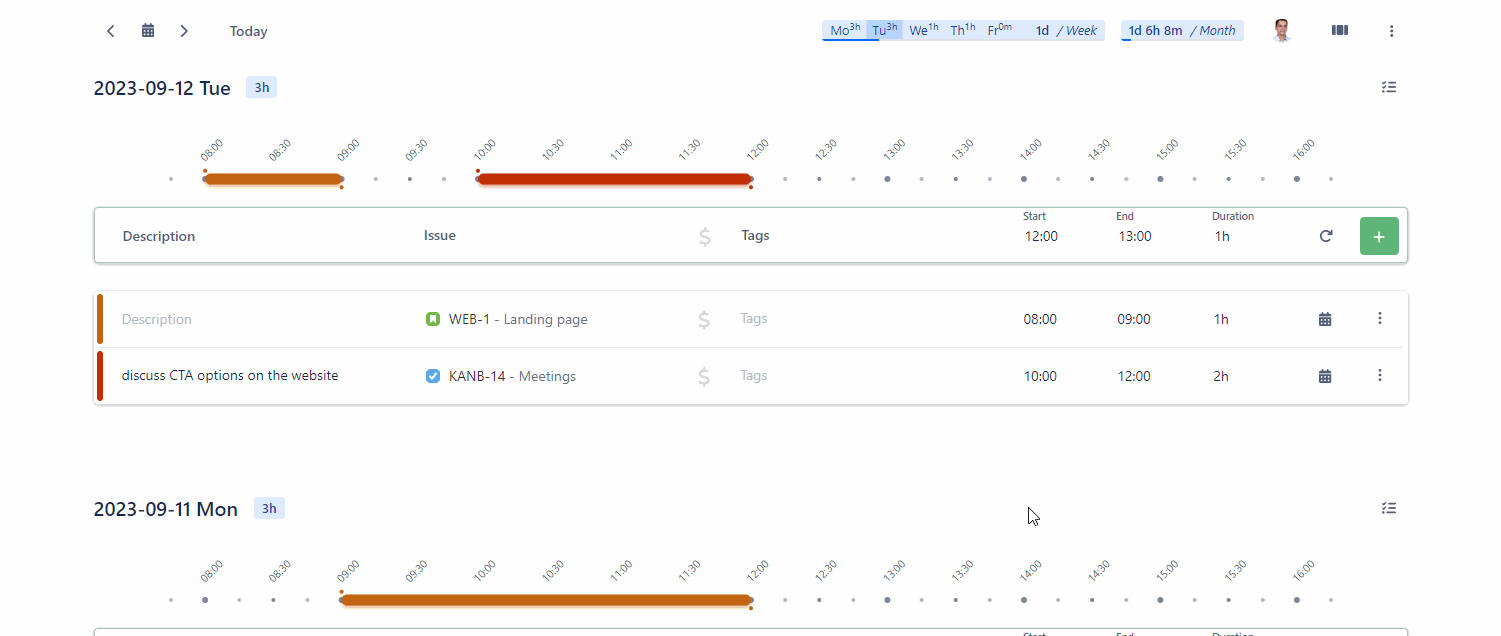Viewport: 1501px width, 636px height.
Task: Click the Today button
Action: click(248, 31)
